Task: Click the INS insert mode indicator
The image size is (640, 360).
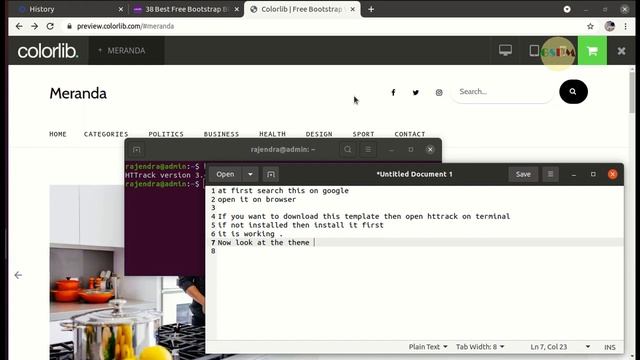Action: [610, 347]
